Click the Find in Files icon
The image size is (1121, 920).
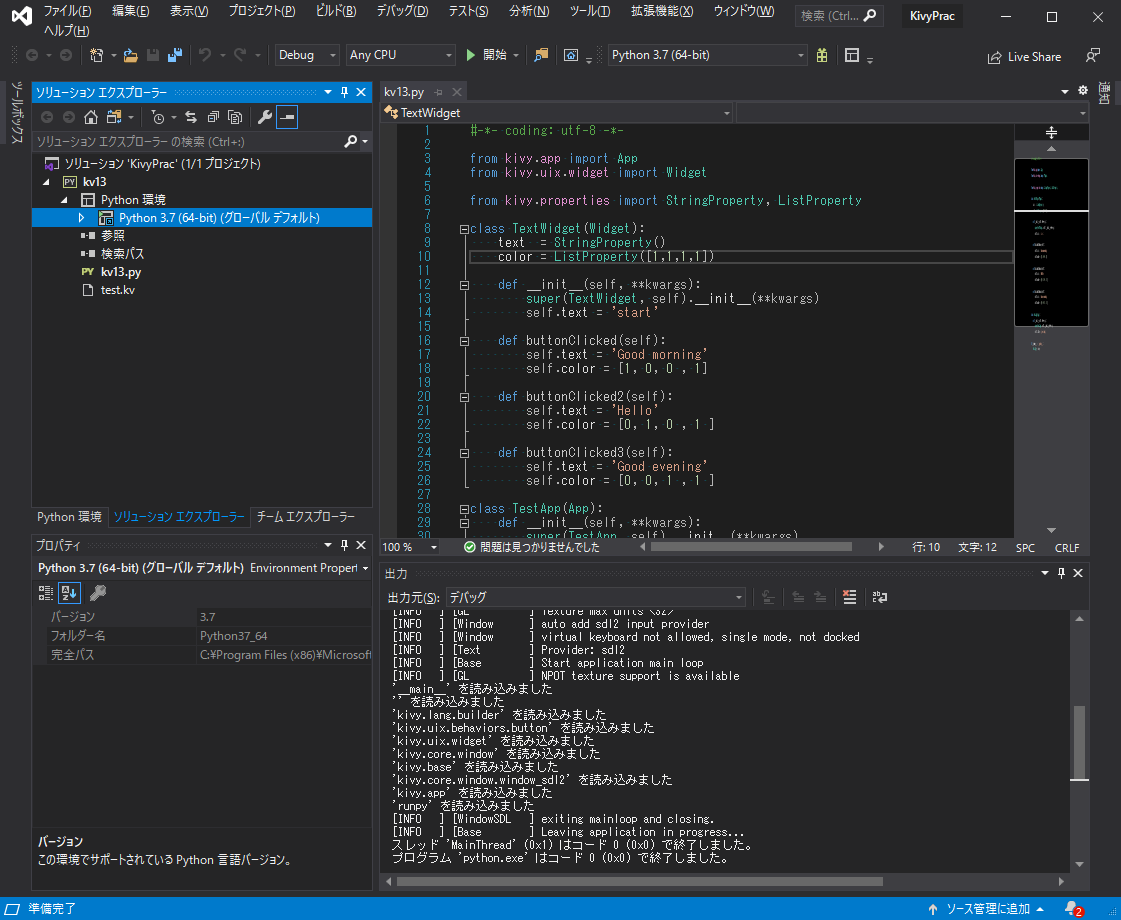541,55
